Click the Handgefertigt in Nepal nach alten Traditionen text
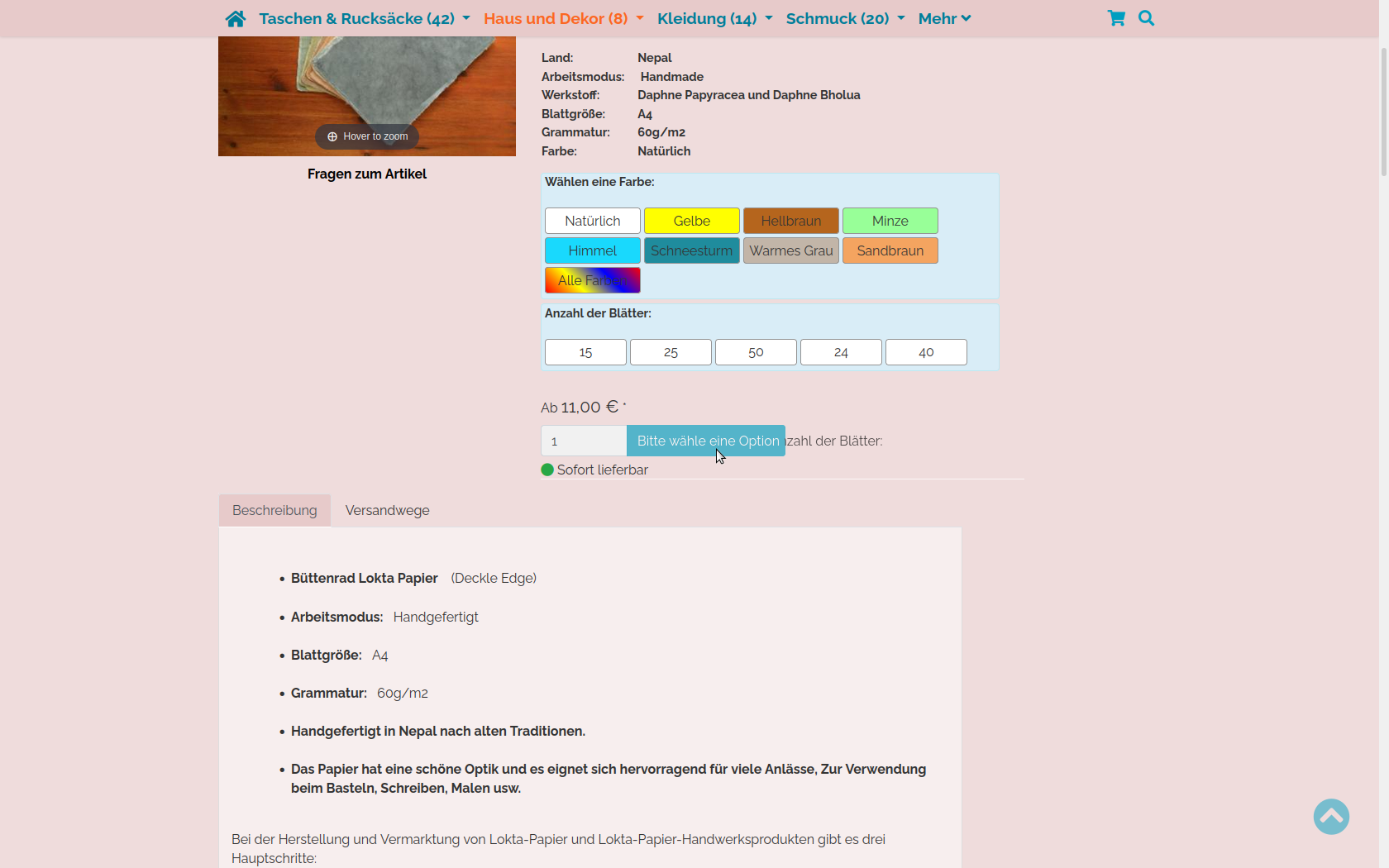 (438, 731)
